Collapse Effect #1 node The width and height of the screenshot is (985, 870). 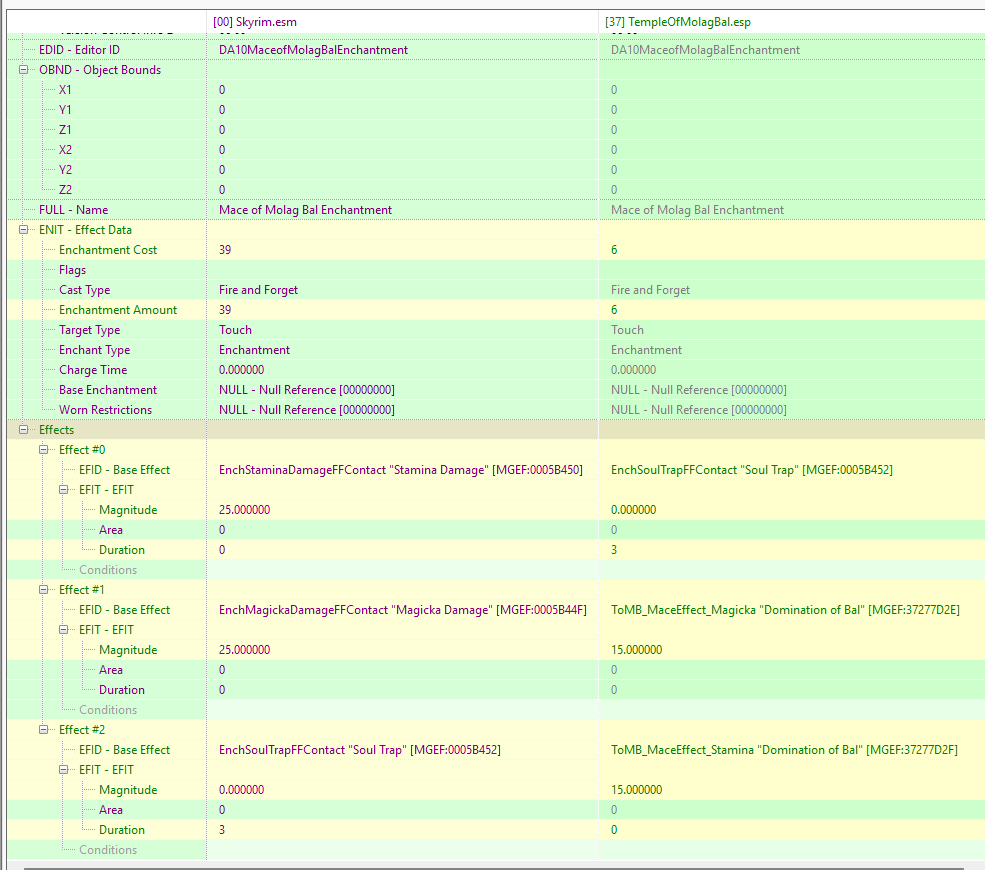click(43, 590)
